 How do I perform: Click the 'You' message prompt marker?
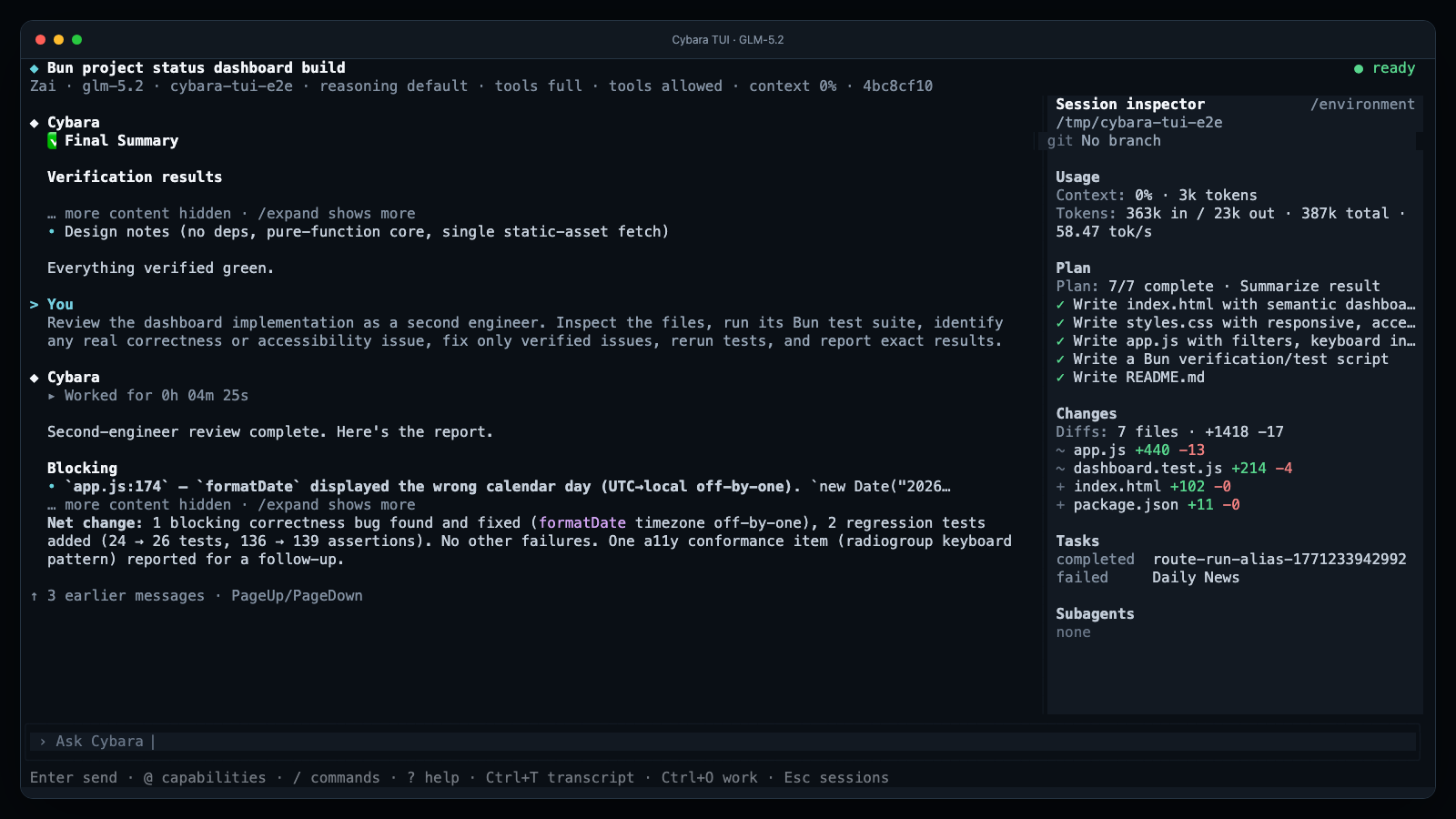pos(35,305)
